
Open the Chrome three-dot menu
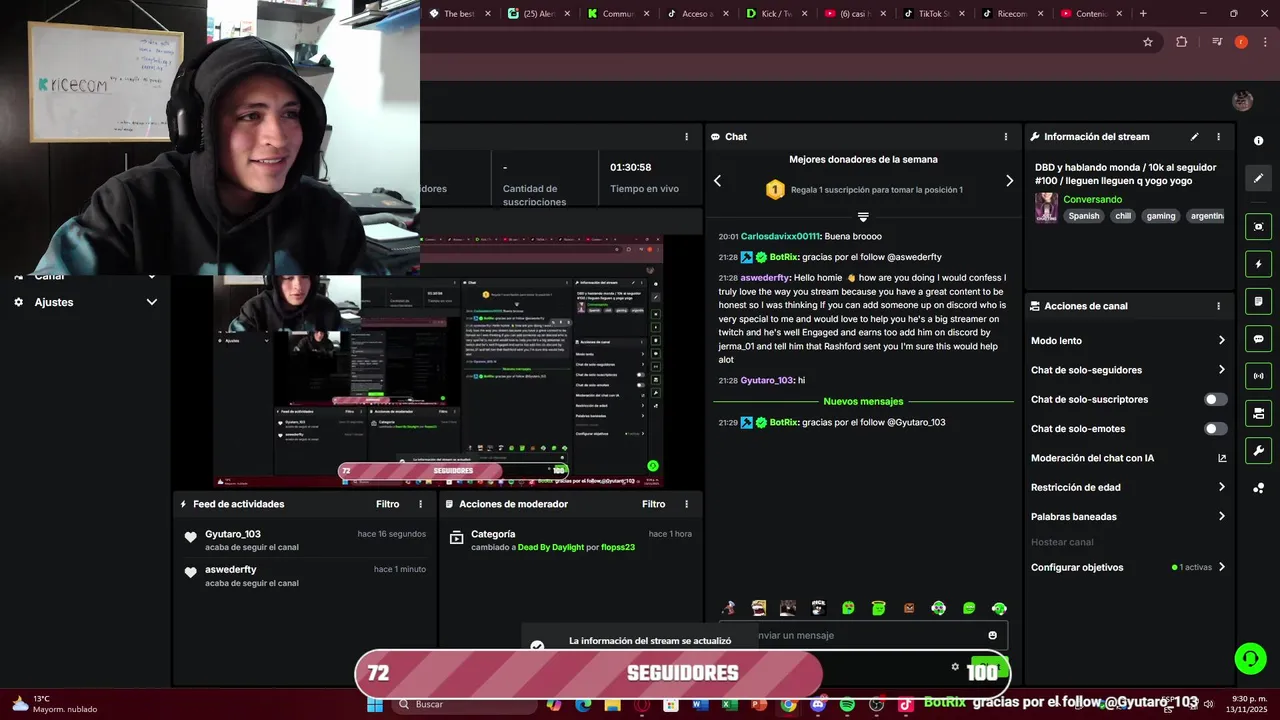[x=1263, y=42]
